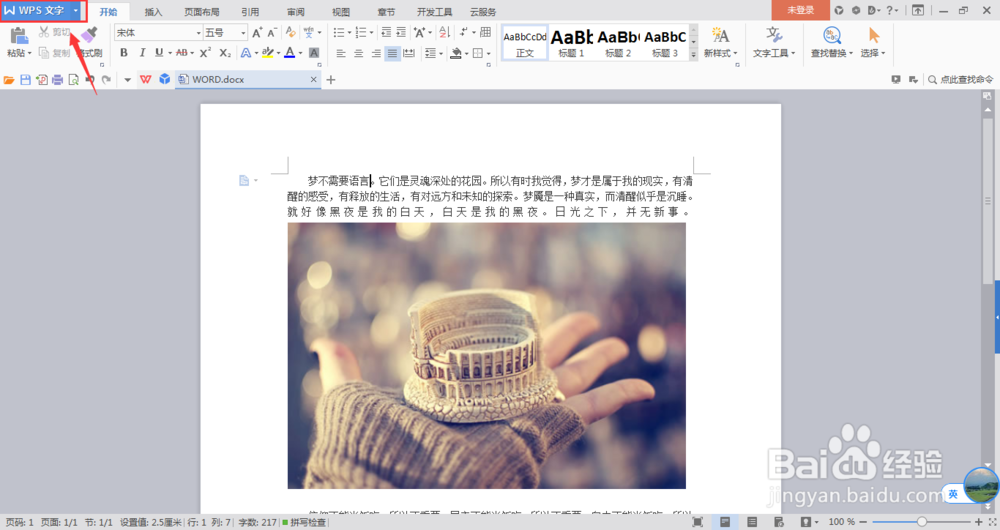Expand the WPS 文字 menu arrow

tap(76, 11)
